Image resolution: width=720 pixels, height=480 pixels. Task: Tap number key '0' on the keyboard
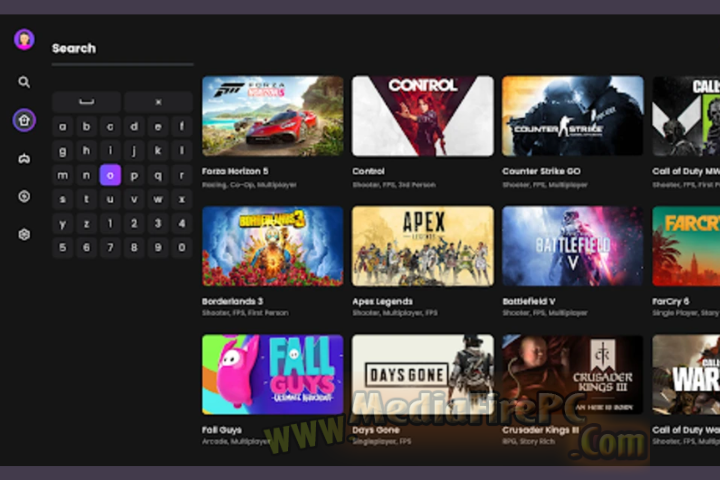pyautogui.click(x=182, y=248)
